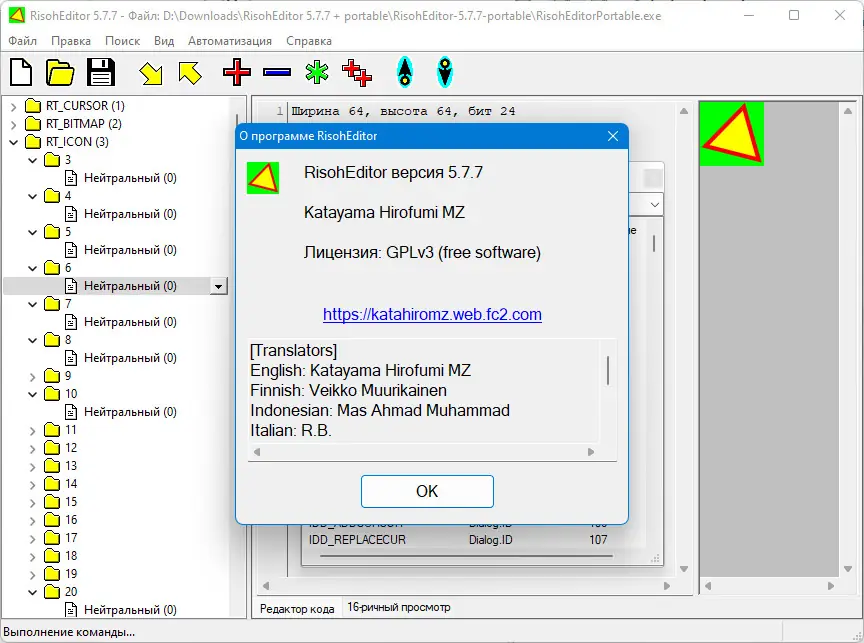Expand the RT_BITMAP (2) node

click(14, 125)
